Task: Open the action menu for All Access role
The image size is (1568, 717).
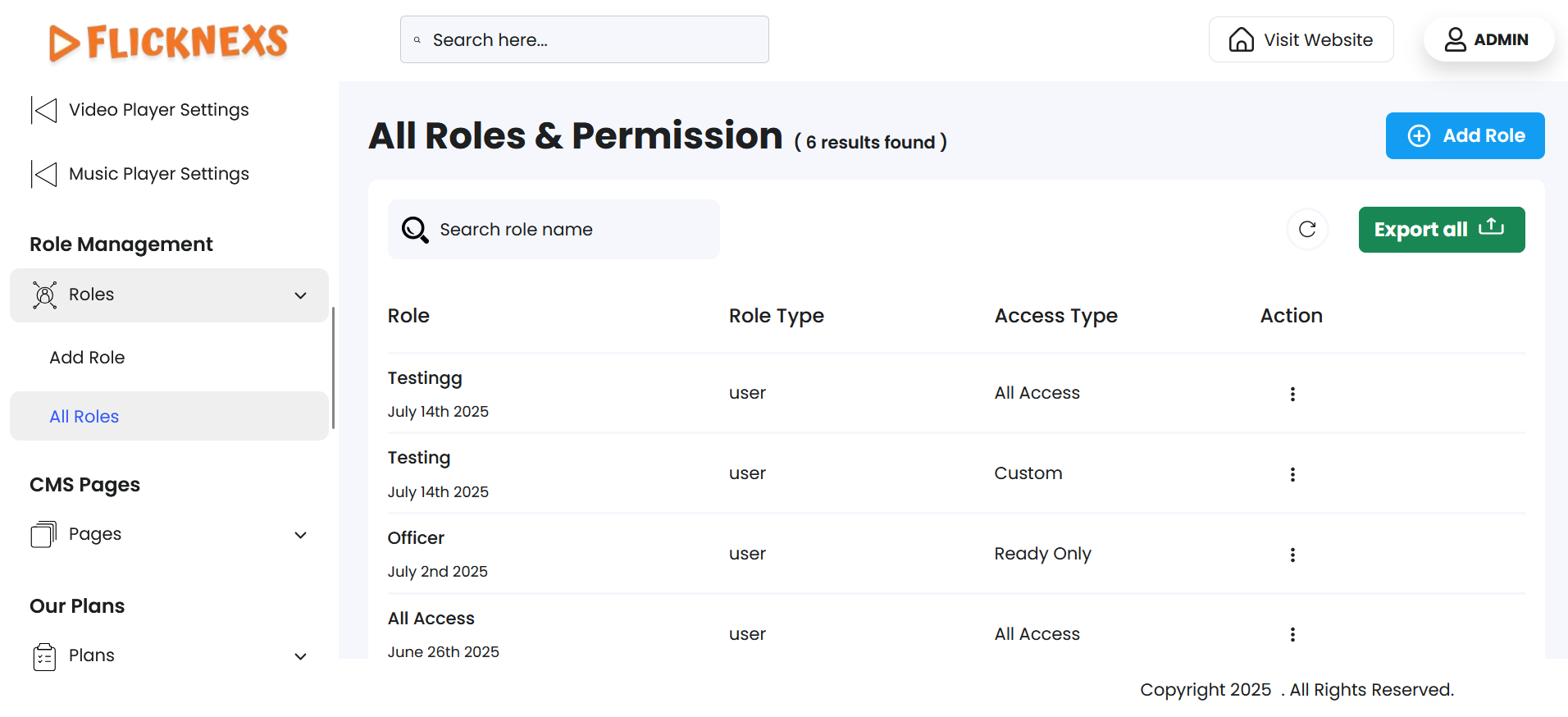Action: tap(1292, 635)
